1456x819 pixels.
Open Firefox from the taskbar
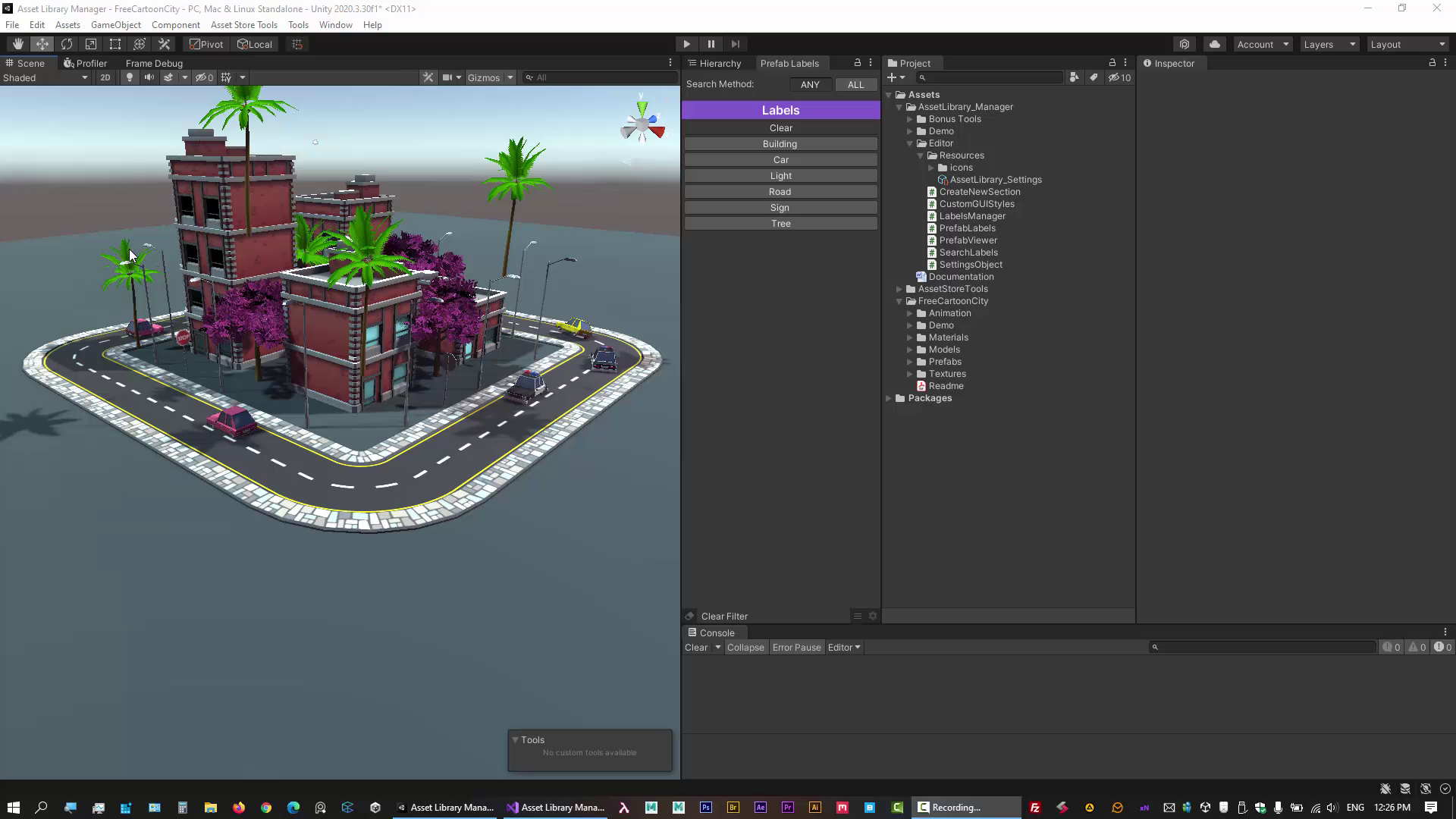pyautogui.click(x=239, y=808)
